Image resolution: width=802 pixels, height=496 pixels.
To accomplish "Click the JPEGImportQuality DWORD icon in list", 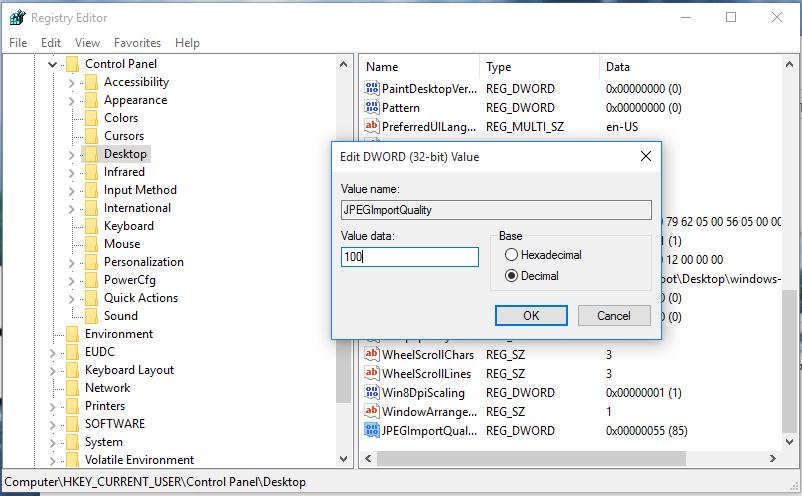I will tap(373, 431).
